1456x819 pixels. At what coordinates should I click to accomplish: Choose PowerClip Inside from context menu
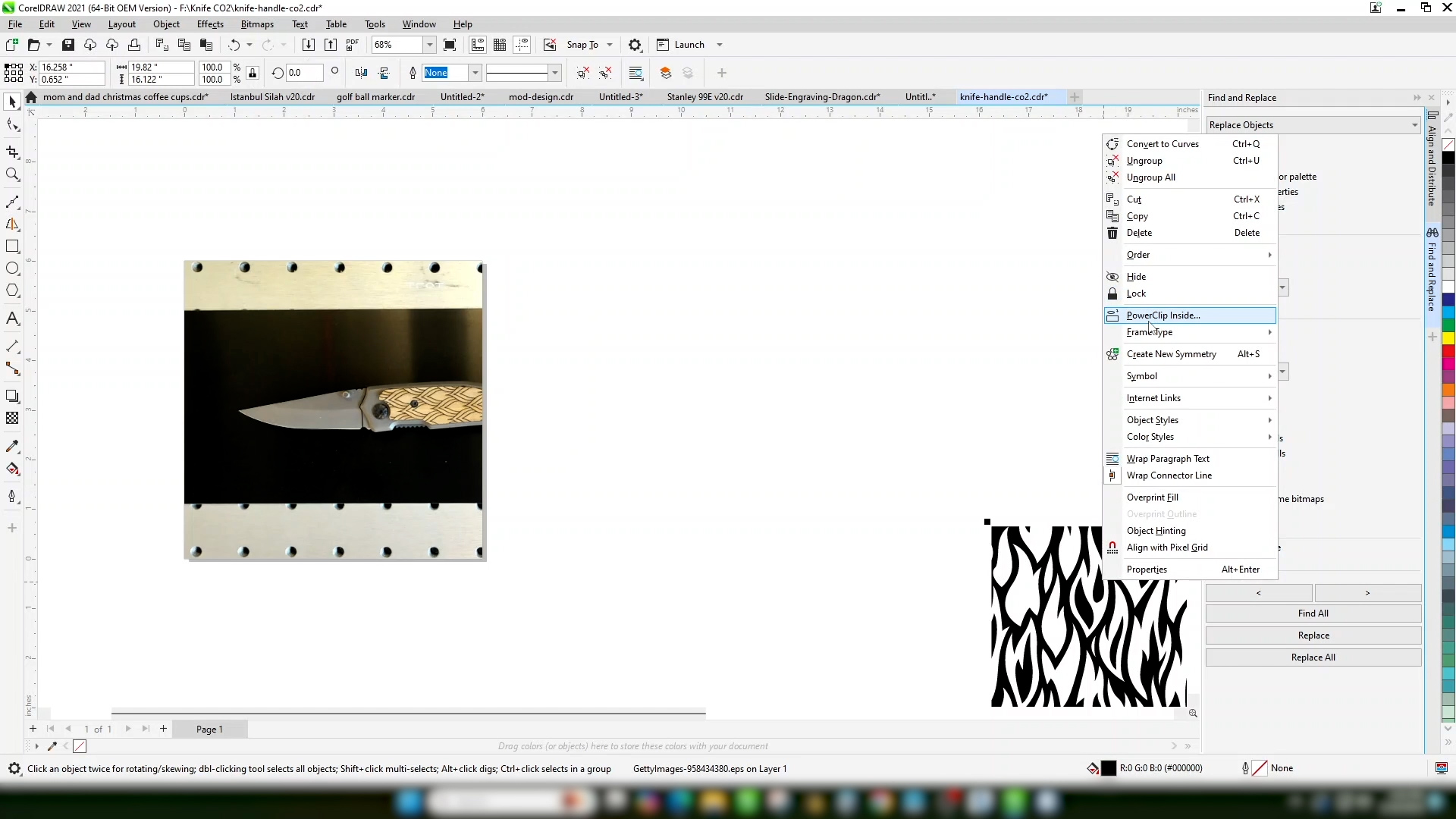(1163, 315)
